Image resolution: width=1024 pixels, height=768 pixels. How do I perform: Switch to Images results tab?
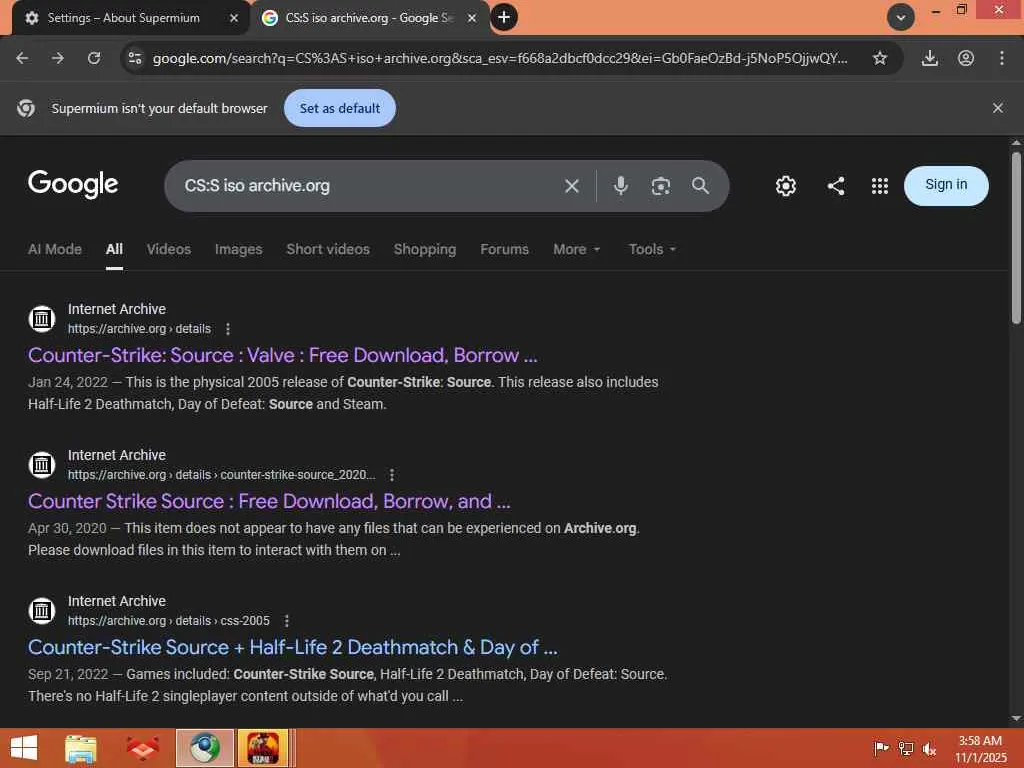coord(238,249)
